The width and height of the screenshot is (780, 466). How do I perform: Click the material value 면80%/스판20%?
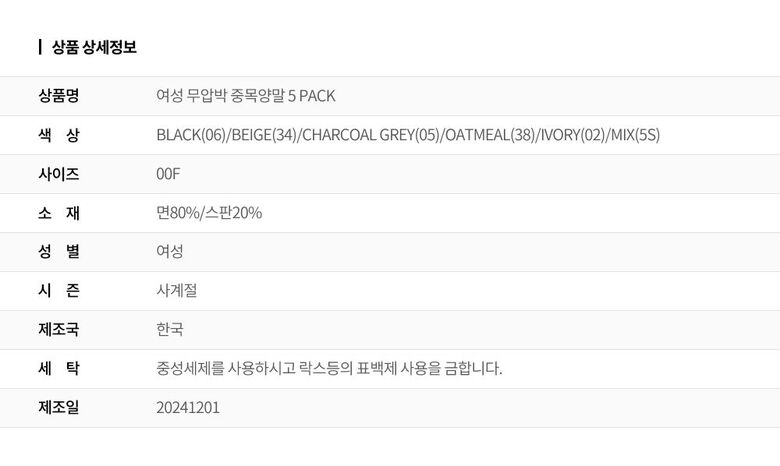[x=209, y=213]
